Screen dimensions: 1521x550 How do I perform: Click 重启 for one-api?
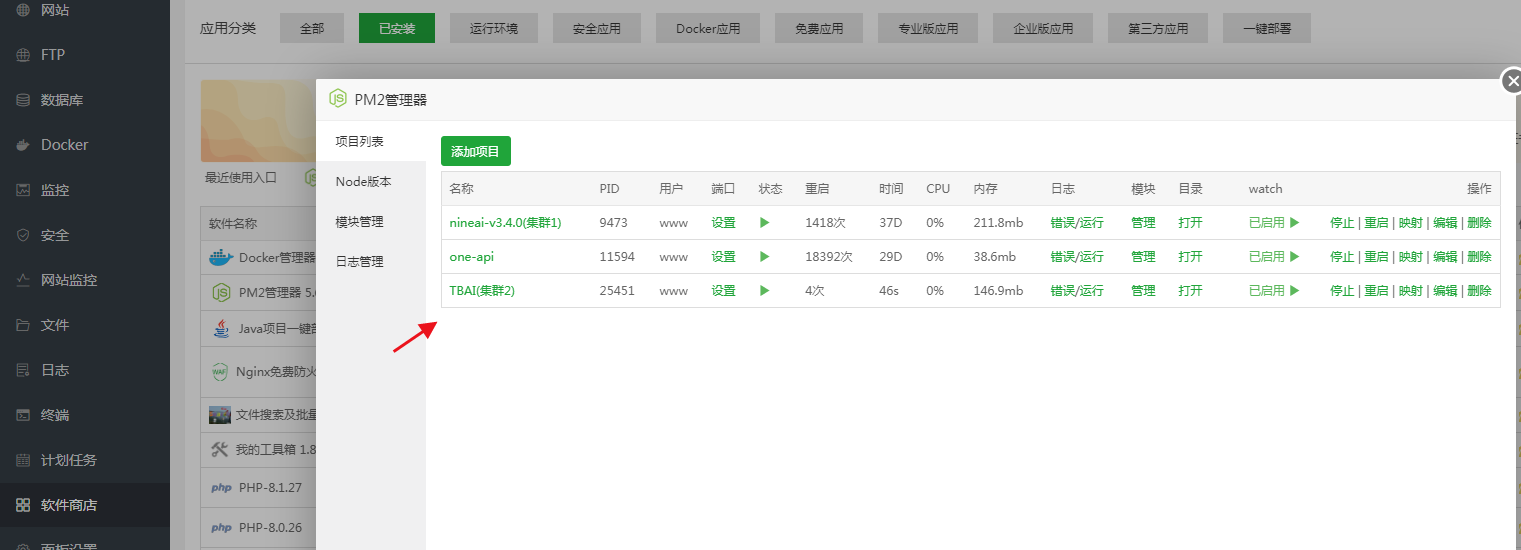[1376, 256]
